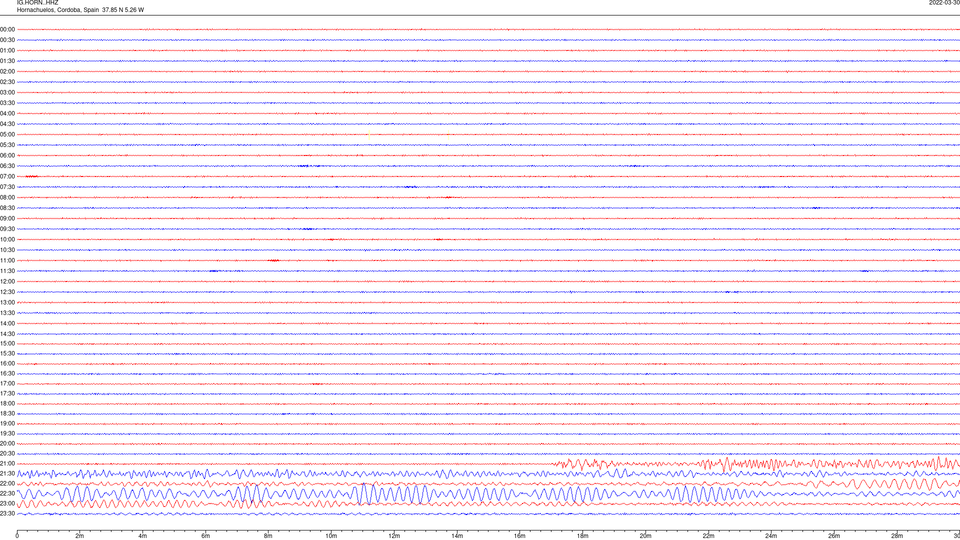Click the 21:00 row label

(x=7, y=464)
